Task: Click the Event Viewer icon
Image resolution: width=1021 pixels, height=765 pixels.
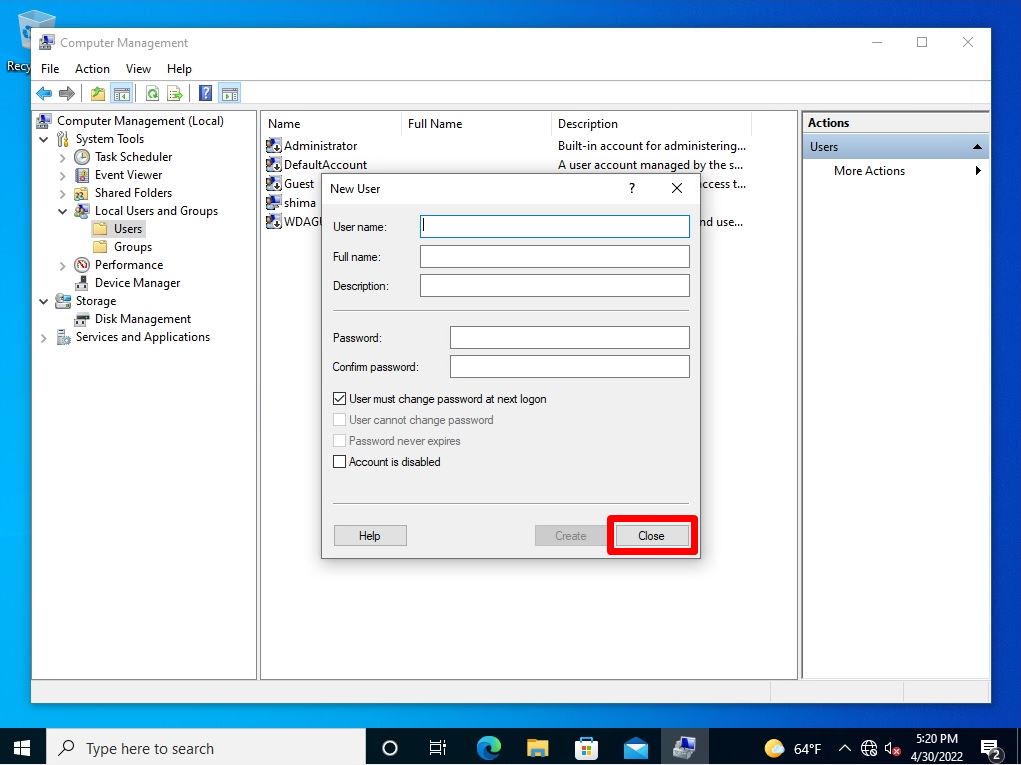Action: (x=82, y=175)
